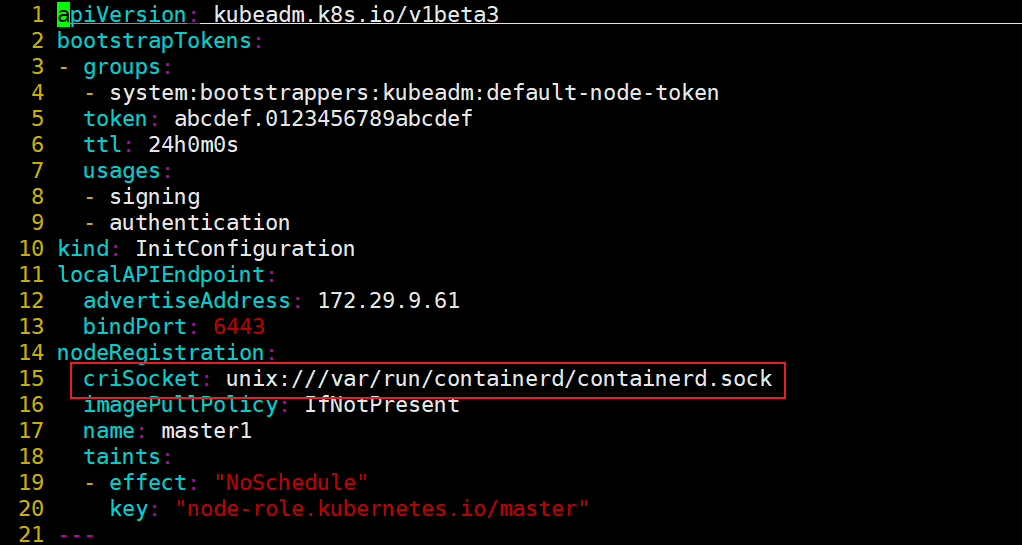This screenshot has height=545, width=1022.
Task: Click InitConfiguration kind value
Action: pos(245,248)
